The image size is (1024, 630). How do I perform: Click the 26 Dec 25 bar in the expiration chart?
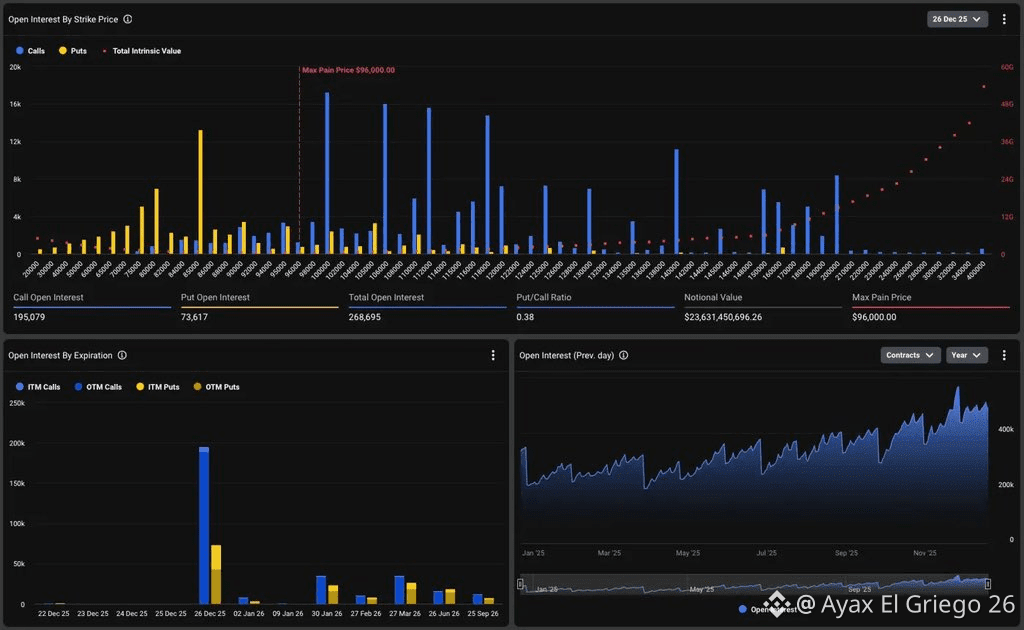pos(204,525)
